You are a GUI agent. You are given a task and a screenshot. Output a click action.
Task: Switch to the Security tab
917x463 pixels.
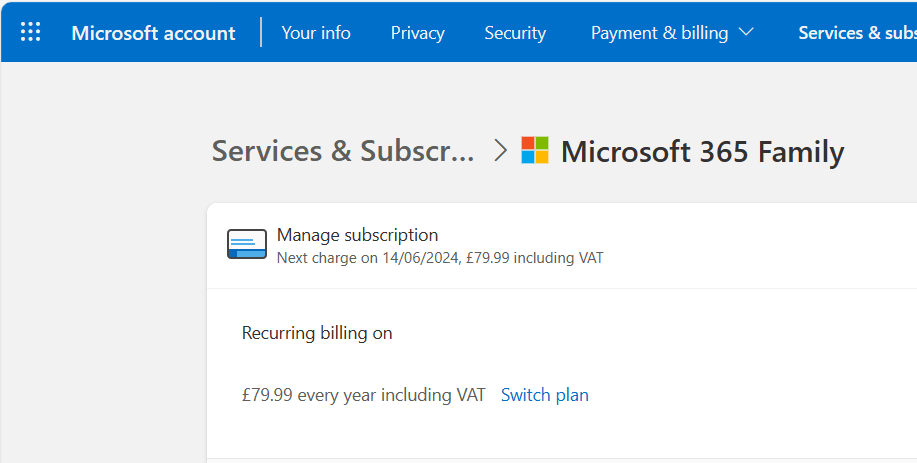pos(515,33)
